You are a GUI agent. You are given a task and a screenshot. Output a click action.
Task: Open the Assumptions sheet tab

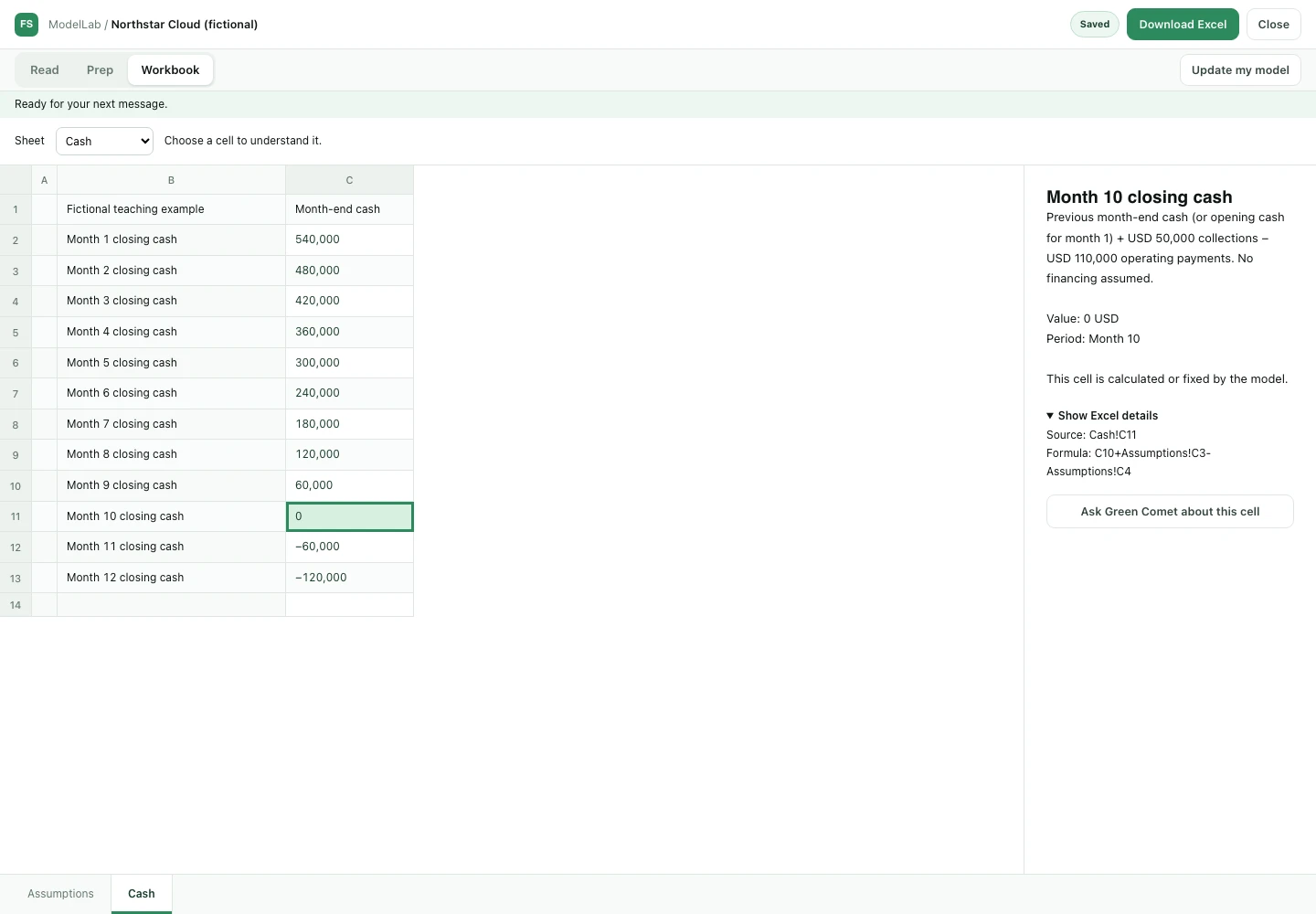(60, 894)
